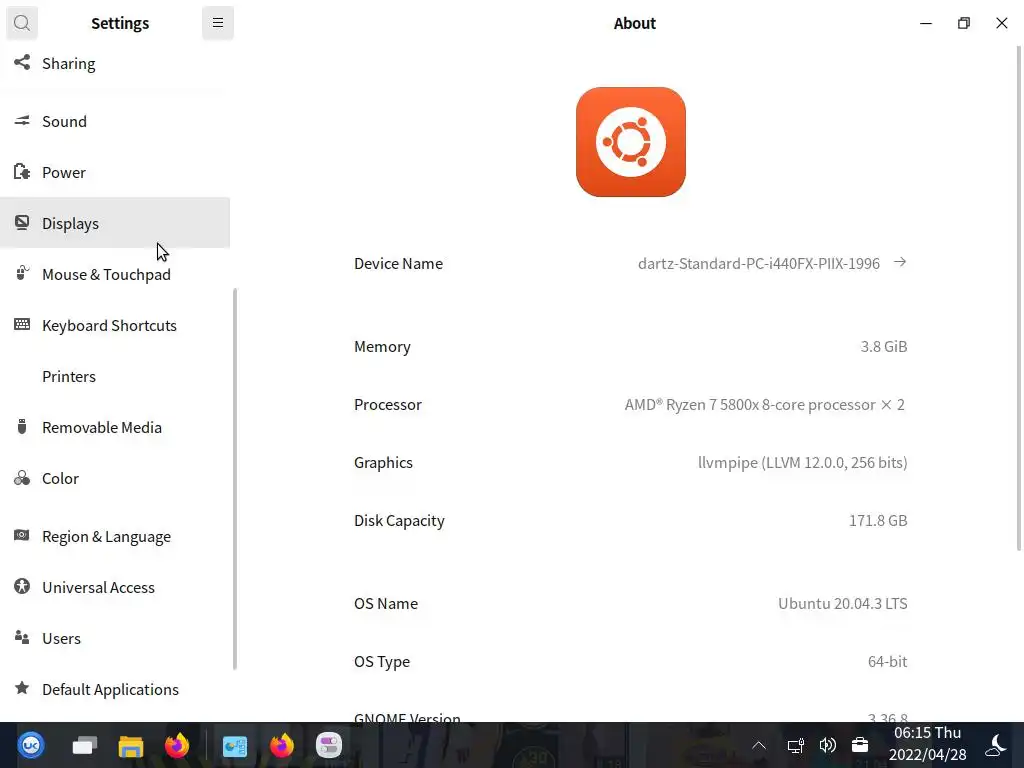The width and height of the screenshot is (1024, 768).
Task: Open the task view in taskbar
Action: [x=85, y=745]
